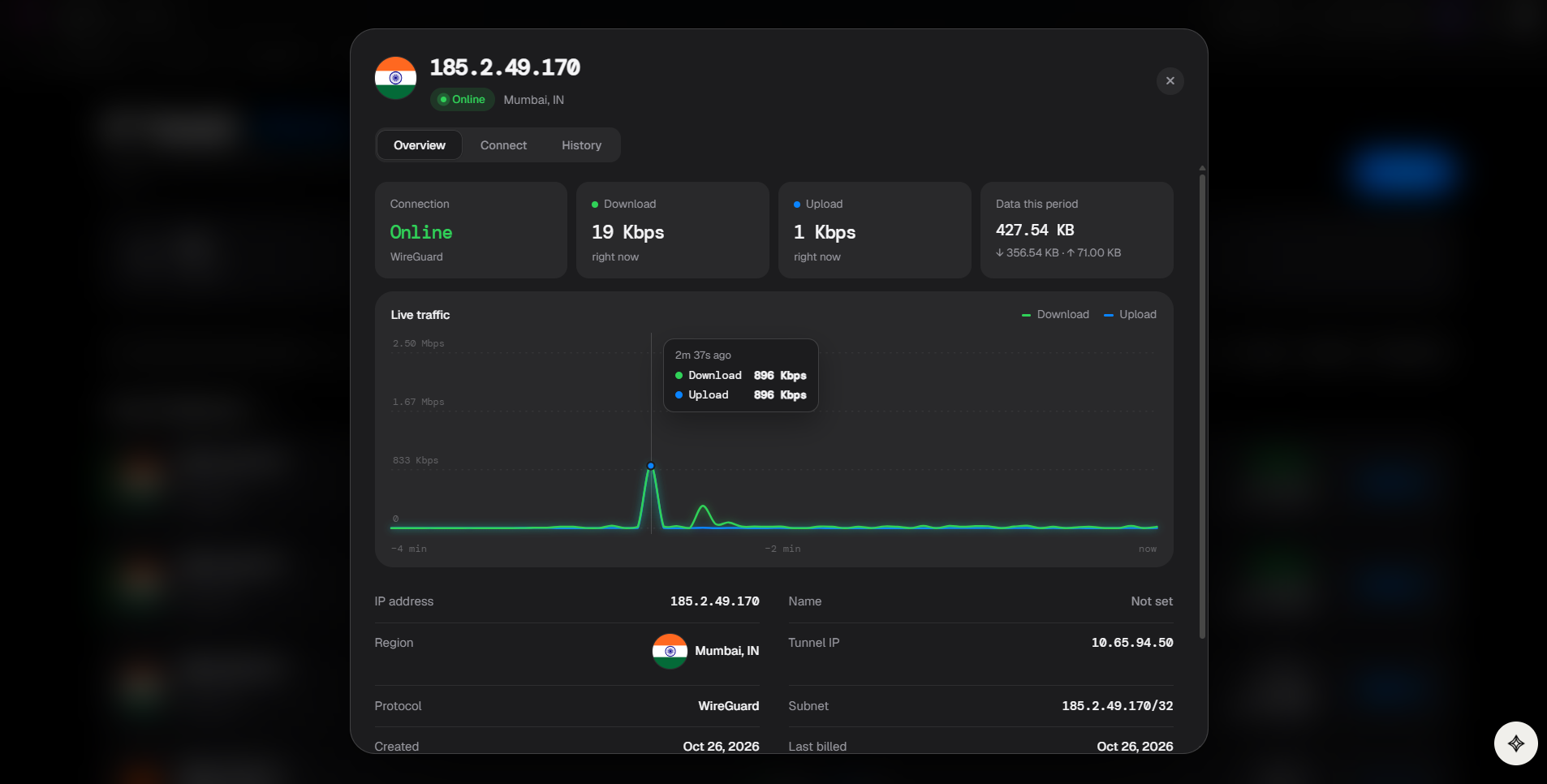Click the Online status badge

462,100
